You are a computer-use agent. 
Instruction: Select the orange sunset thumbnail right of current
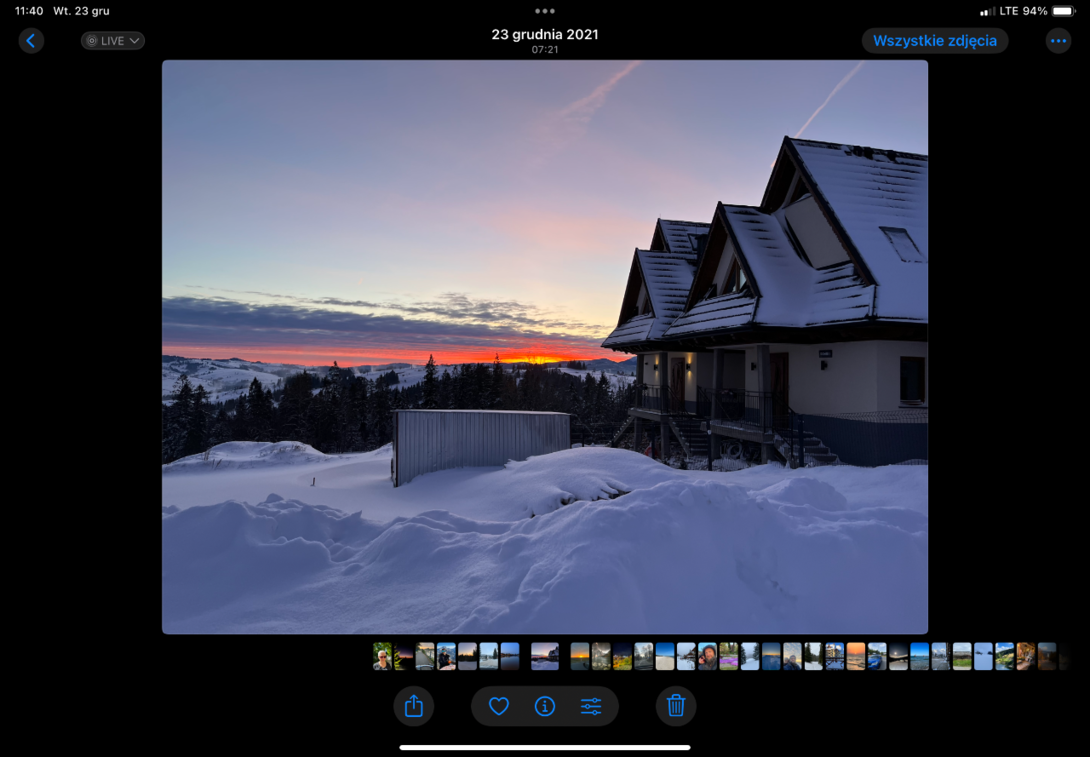tap(580, 656)
